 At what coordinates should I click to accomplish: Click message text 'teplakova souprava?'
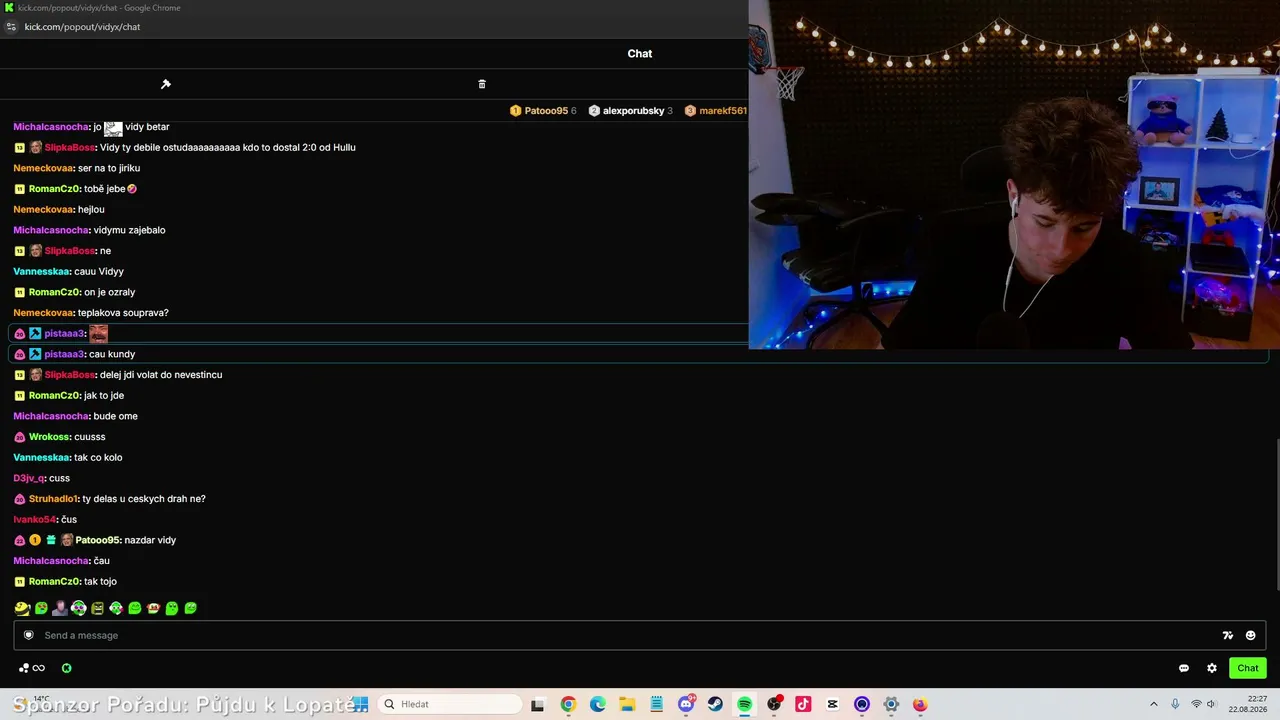click(123, 313)
